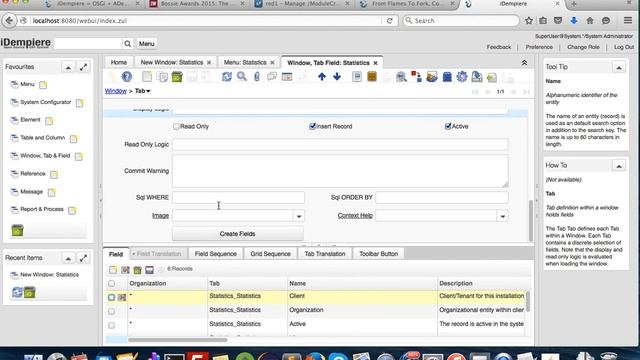Click the Feedback link
640x360 pixels.
click(498, 47)
